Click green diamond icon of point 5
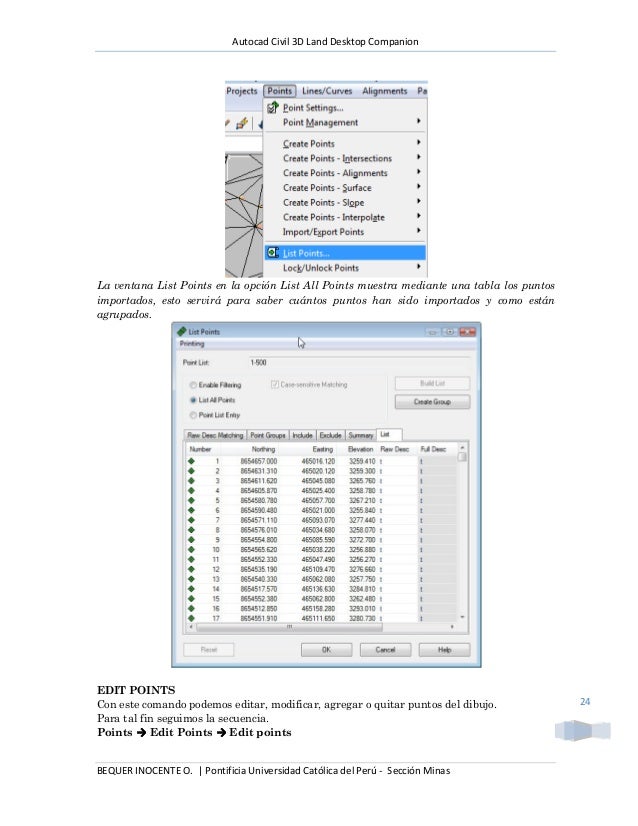Image resolution: width=638 pixels, height=826 pixels. 191,500
